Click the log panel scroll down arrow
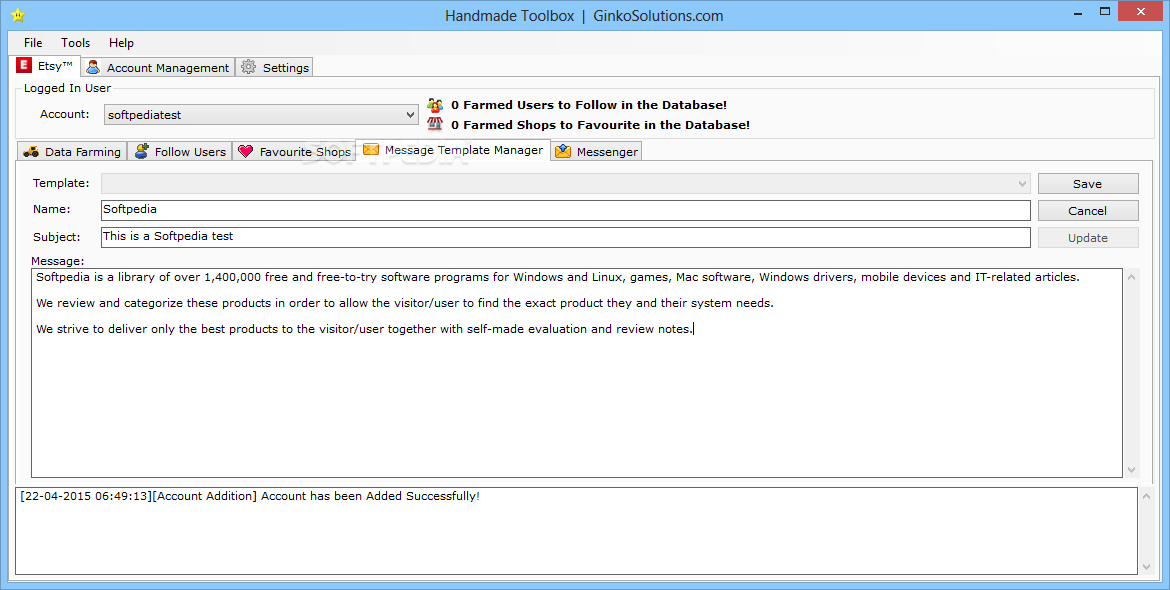The image size is (1170, 590). (x=1147, y=567)
